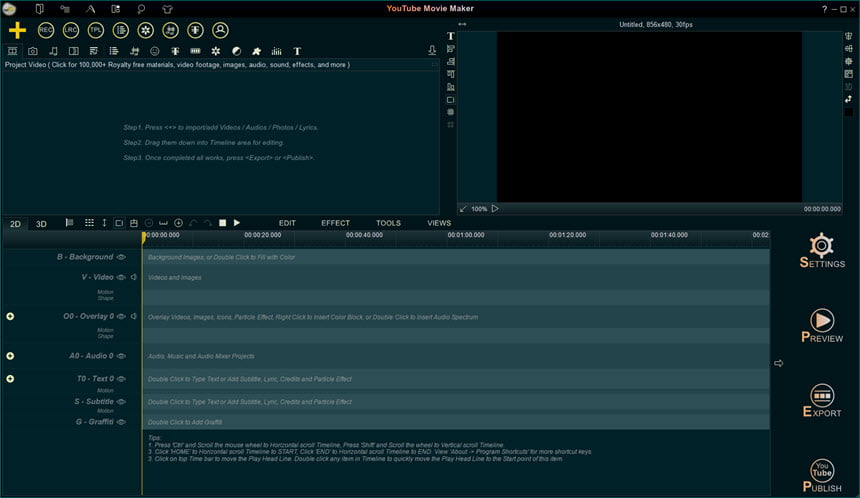Click the black color swatch right of preview
Image resolution: width=860 pixels, height=498 pixels.
(848, 112)
